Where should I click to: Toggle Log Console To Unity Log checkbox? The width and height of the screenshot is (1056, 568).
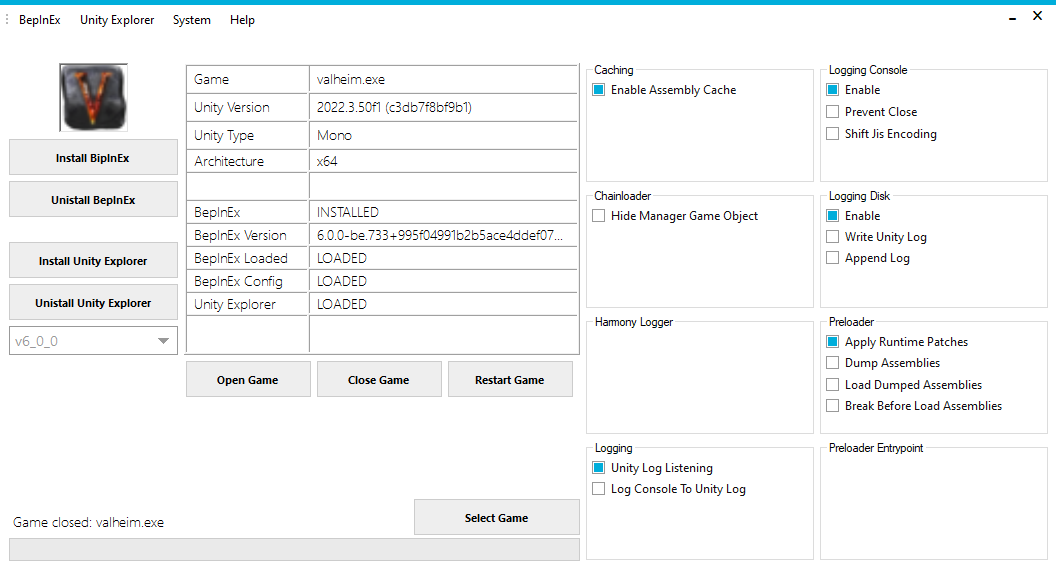599,488
